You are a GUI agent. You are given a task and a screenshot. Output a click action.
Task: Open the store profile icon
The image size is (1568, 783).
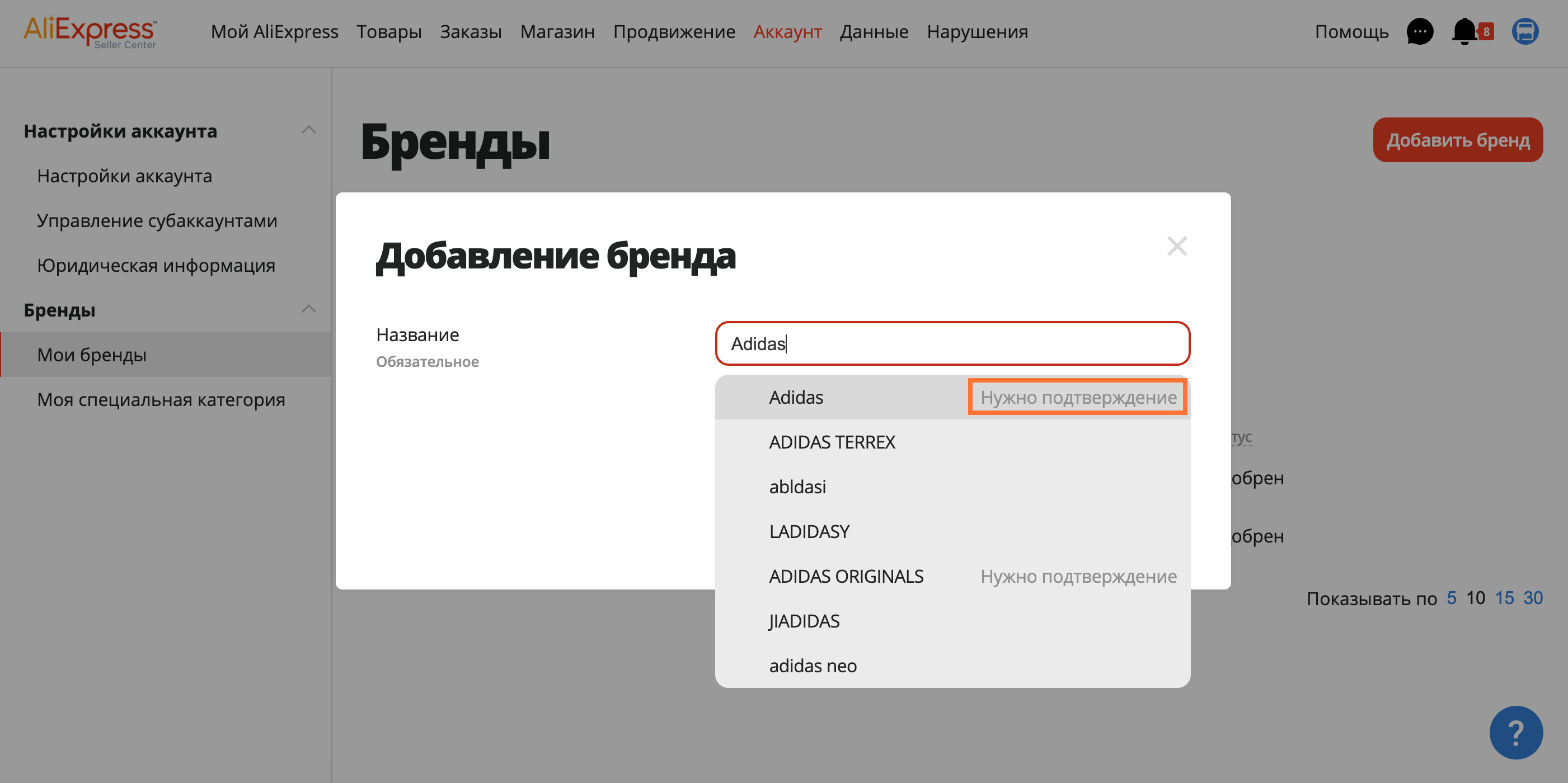coord(1524,32)
